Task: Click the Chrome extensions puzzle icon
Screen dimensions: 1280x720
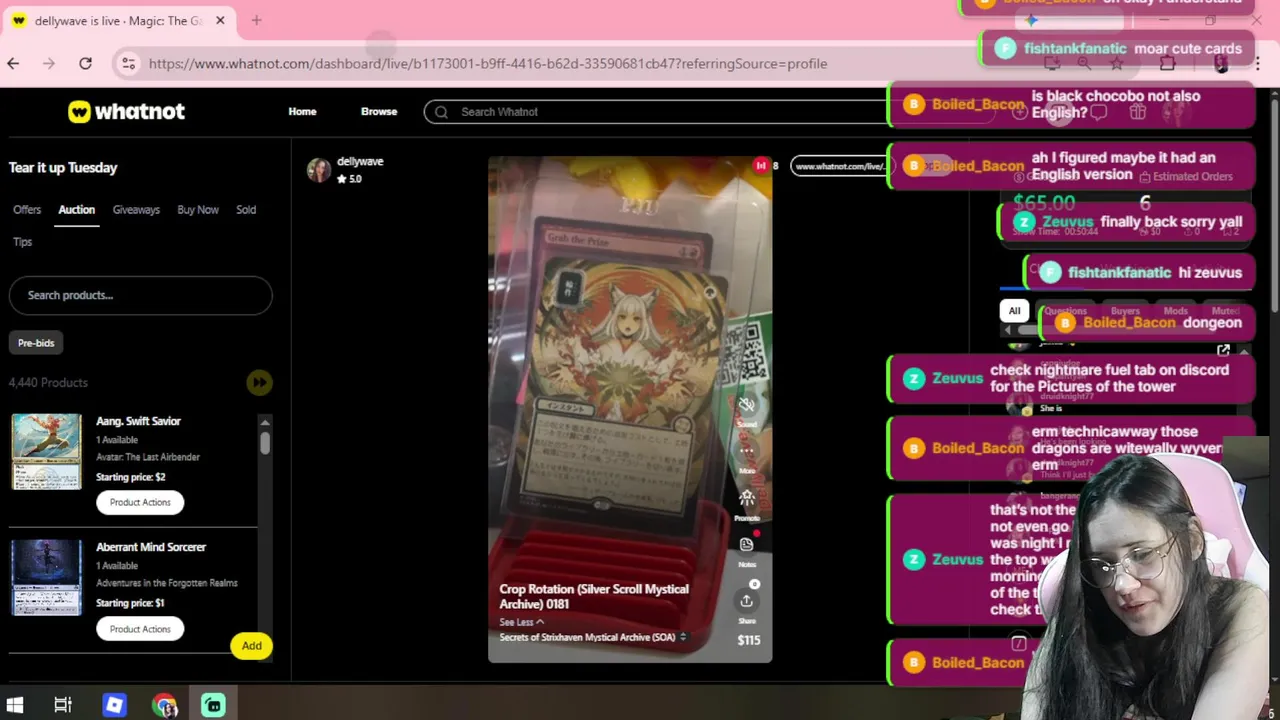Action: [1167, 63]
